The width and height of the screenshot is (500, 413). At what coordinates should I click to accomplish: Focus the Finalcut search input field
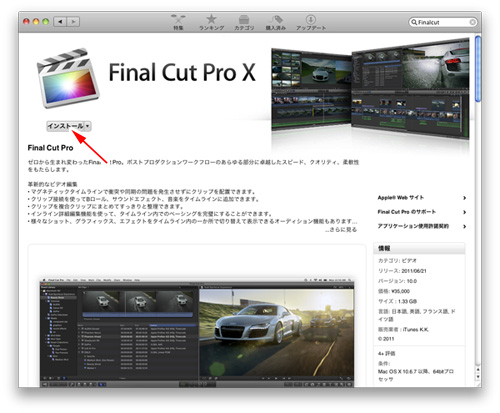[442, 22]
